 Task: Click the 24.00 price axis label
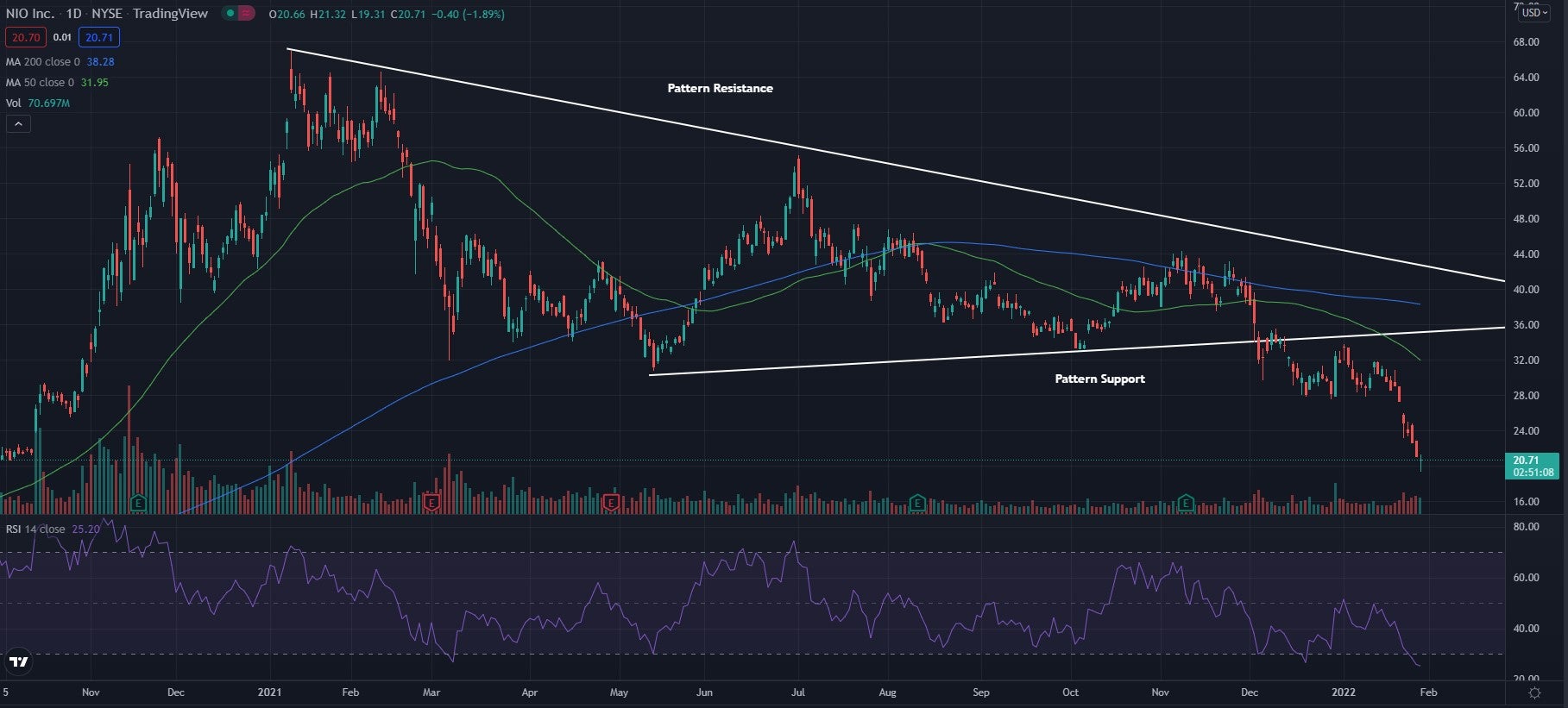[x=1526, y=431]
